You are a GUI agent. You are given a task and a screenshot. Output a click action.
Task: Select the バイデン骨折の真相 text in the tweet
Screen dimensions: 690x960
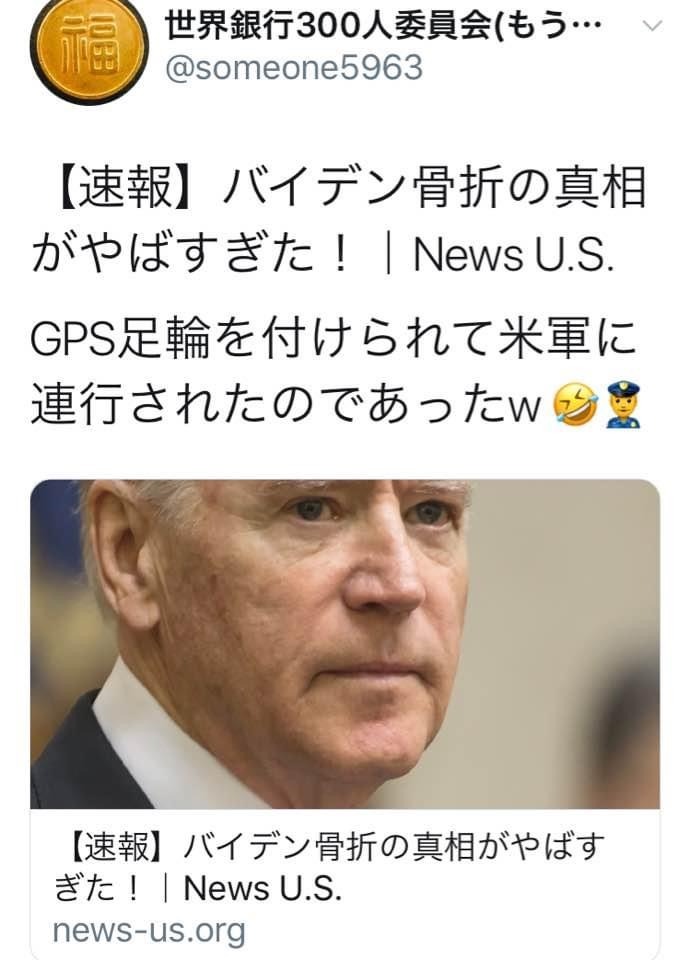coord(436,187)
